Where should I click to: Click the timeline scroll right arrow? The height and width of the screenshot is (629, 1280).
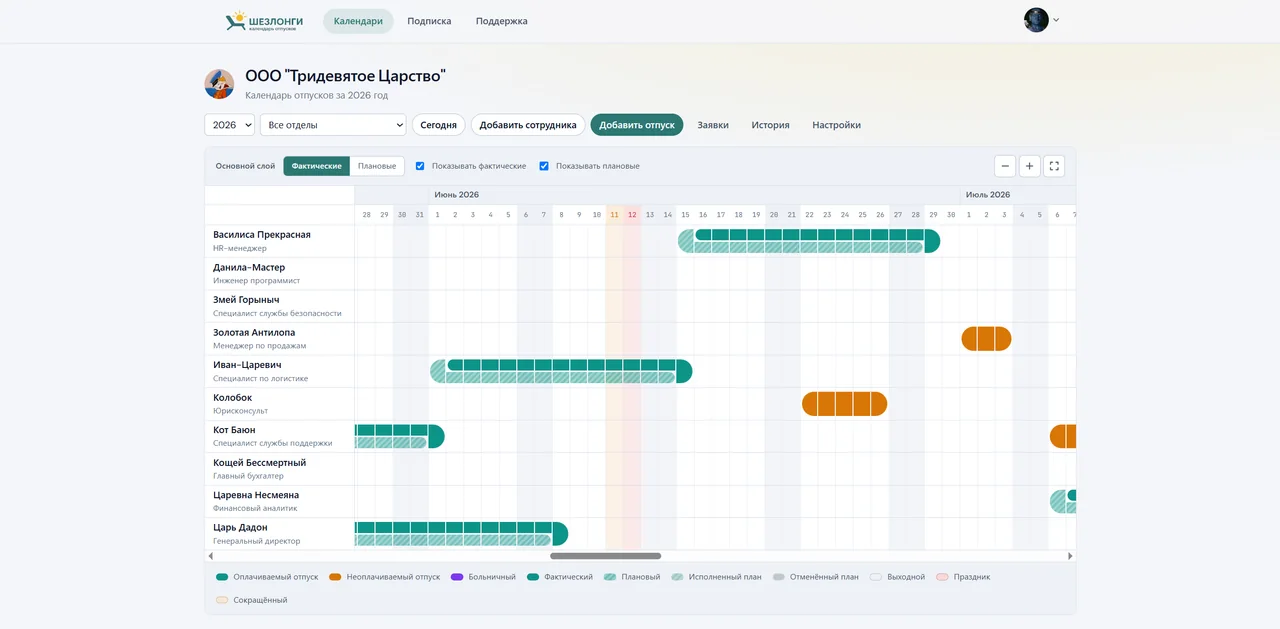click(1070, 556)
